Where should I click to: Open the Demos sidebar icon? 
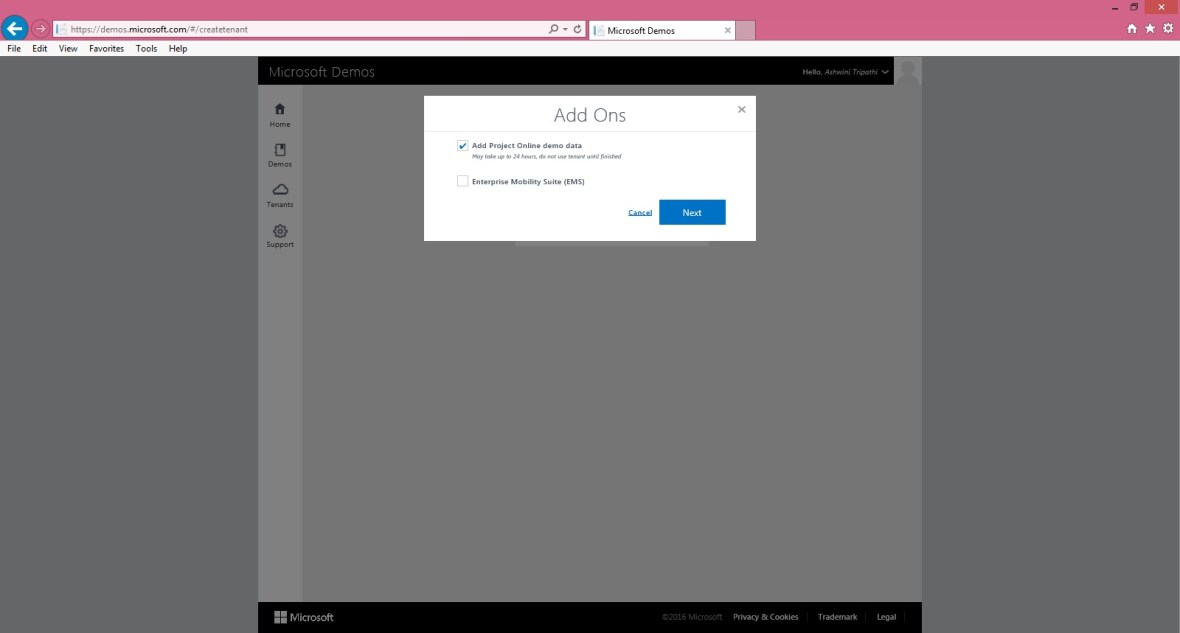coord(280,150)
